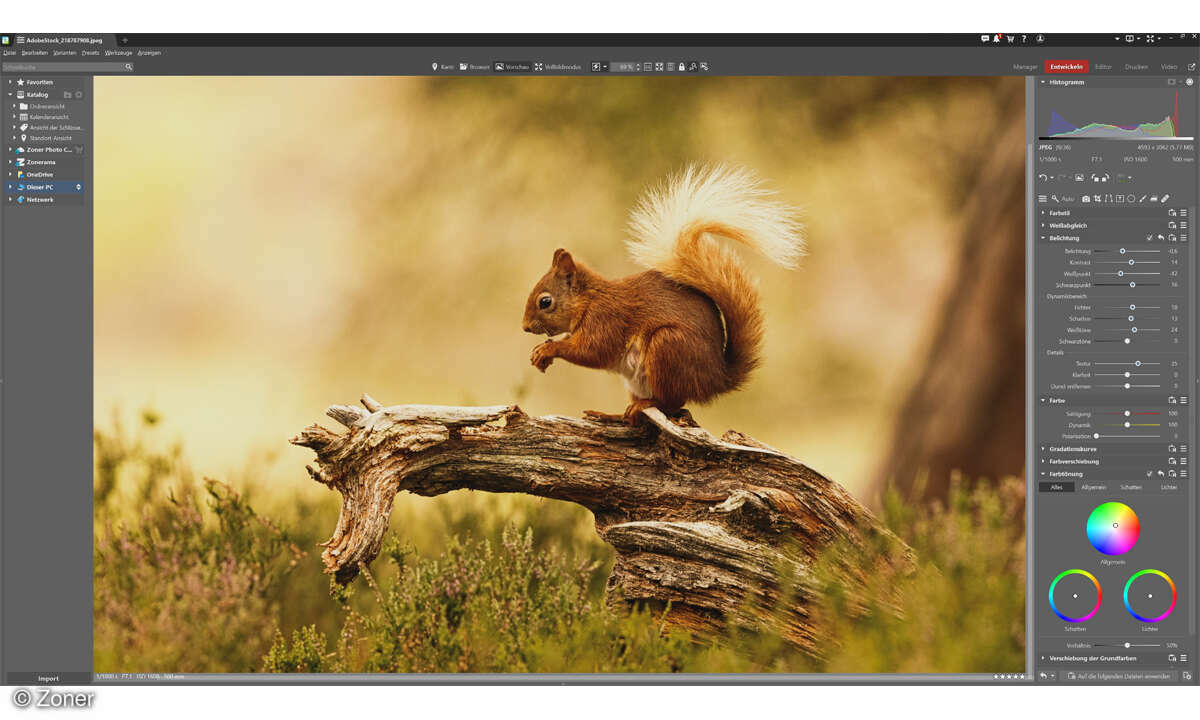Expand the Gradationskurve section
The width and height of the screenshot is (1200, 720).
click(x=1043, y=449)
